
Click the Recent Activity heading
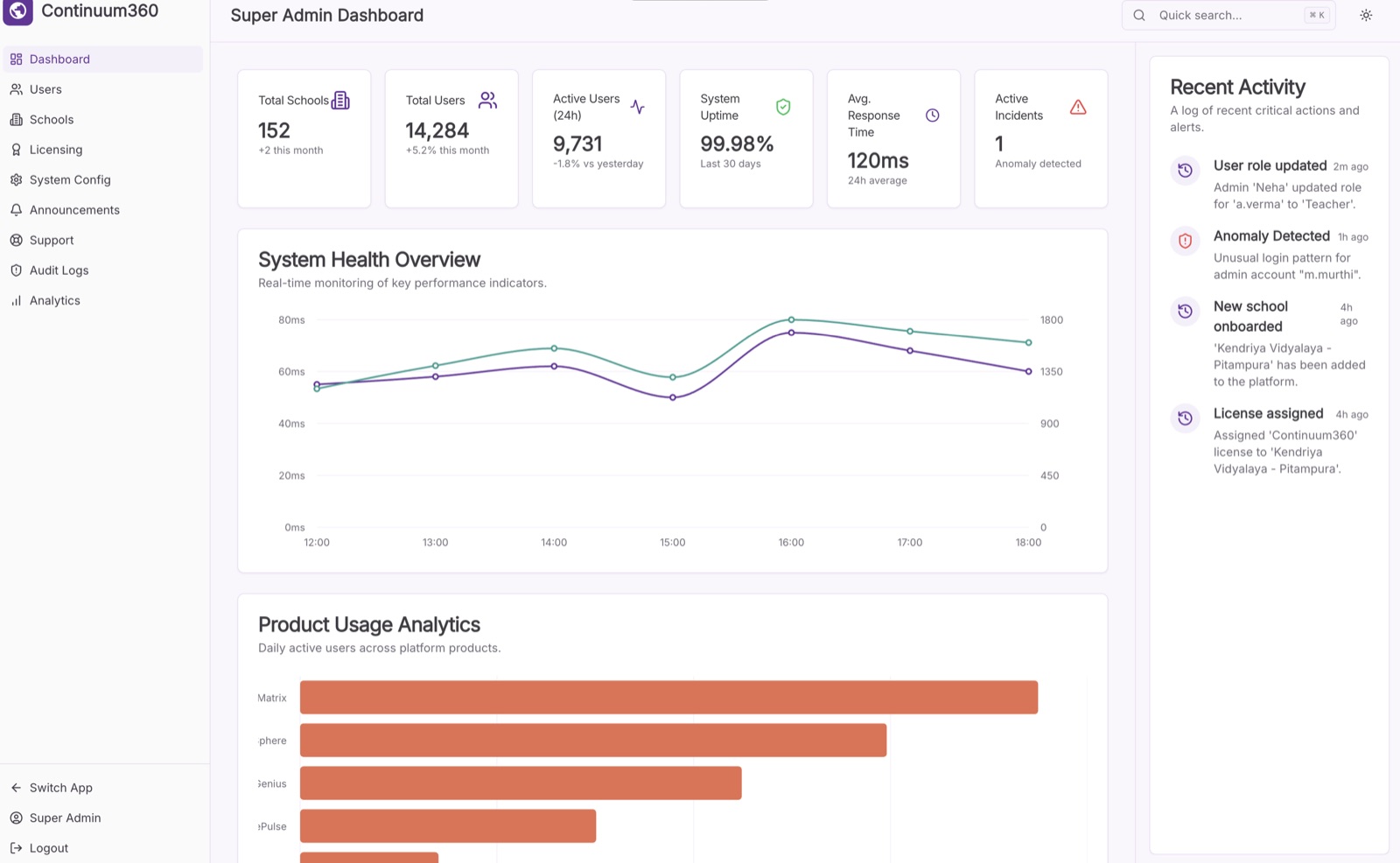coord(1237,88)
